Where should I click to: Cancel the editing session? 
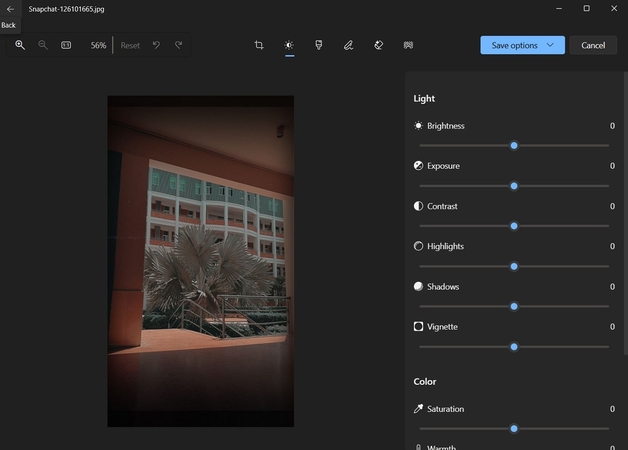(593, 45)
